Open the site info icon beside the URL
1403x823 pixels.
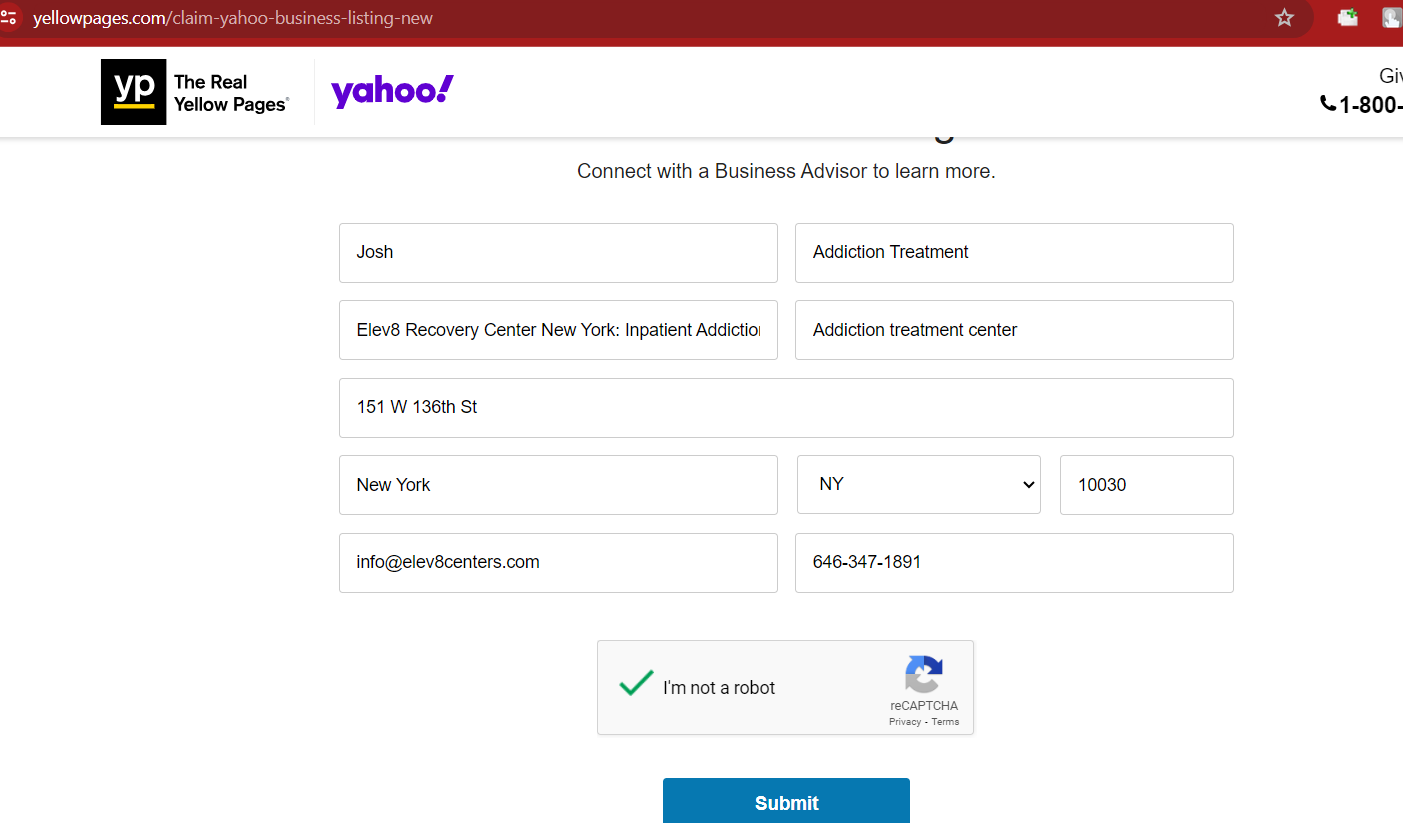point(8,18)
